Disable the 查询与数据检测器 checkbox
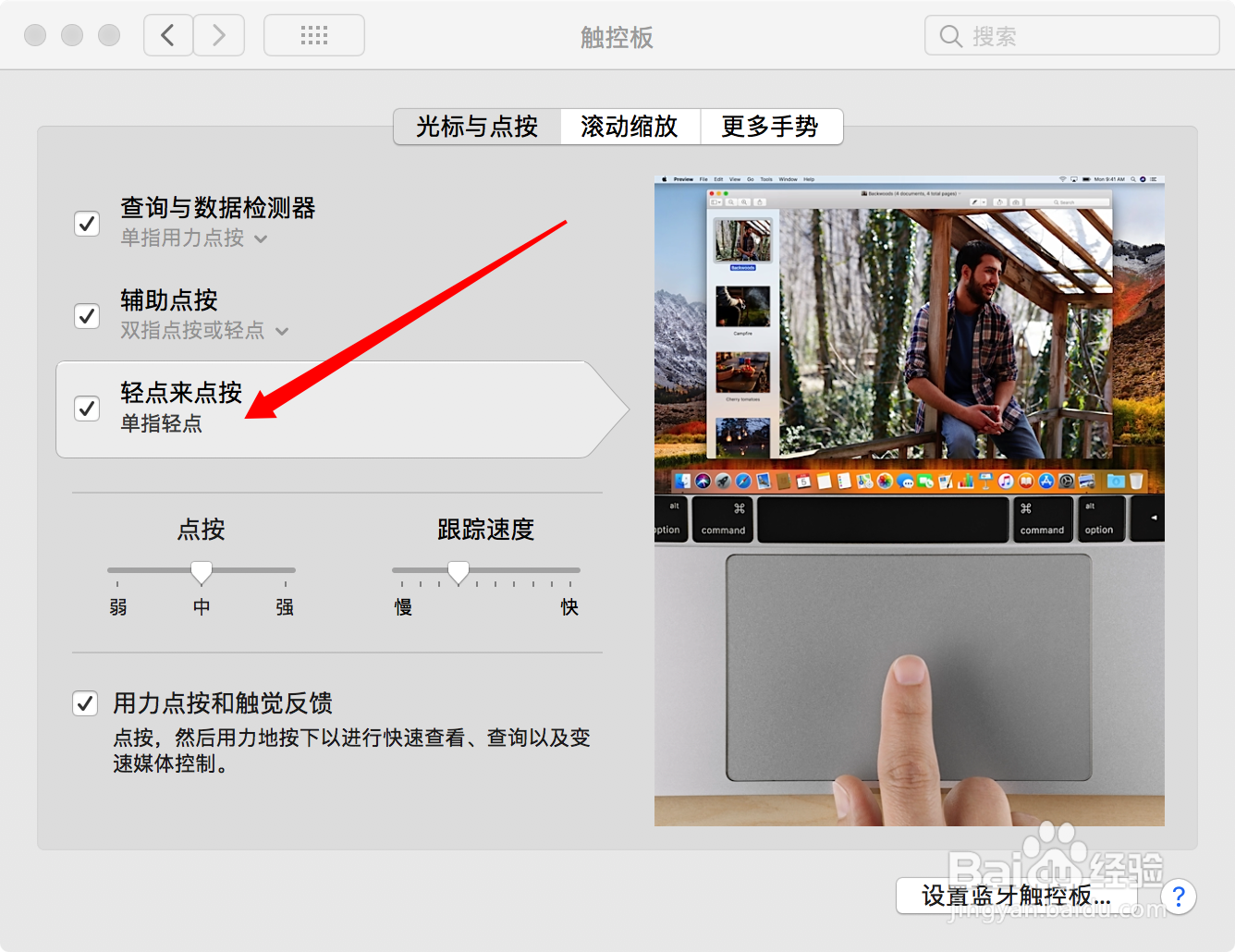 click(86, 223)
